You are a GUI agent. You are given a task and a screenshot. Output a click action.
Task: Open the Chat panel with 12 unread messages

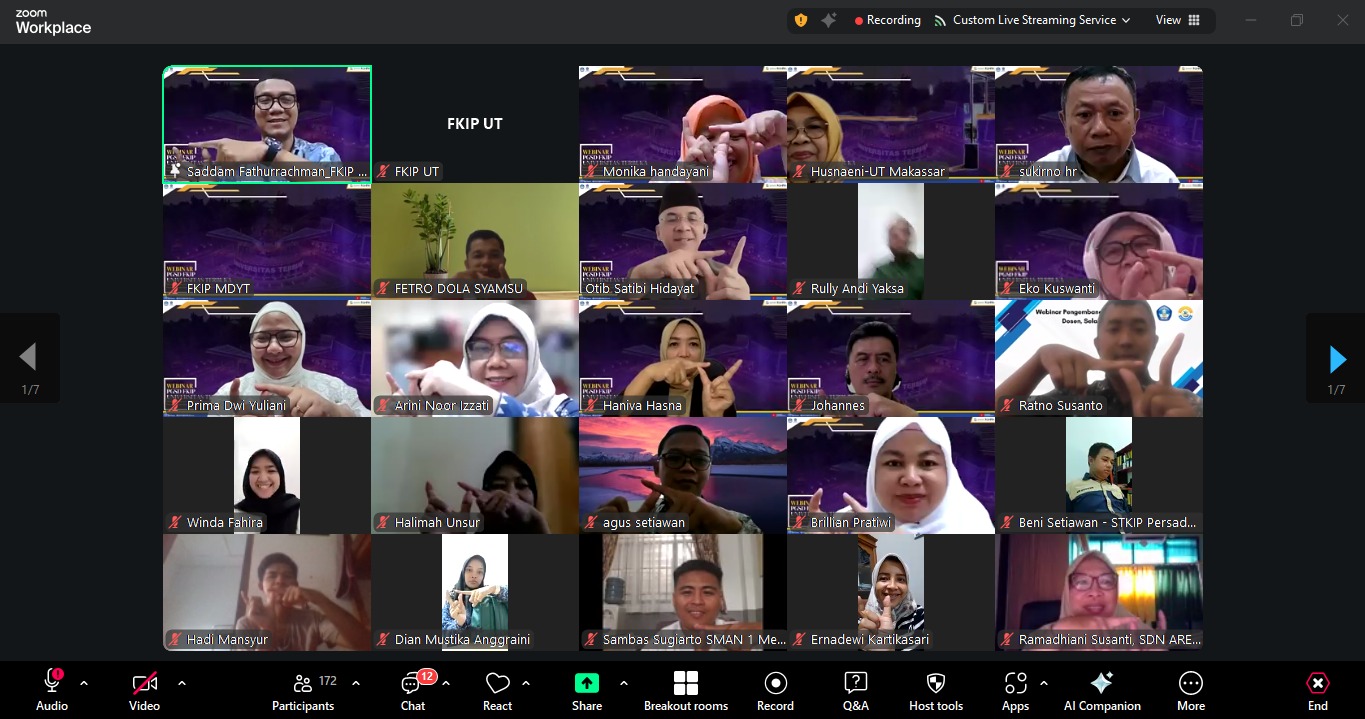(412, 690)
